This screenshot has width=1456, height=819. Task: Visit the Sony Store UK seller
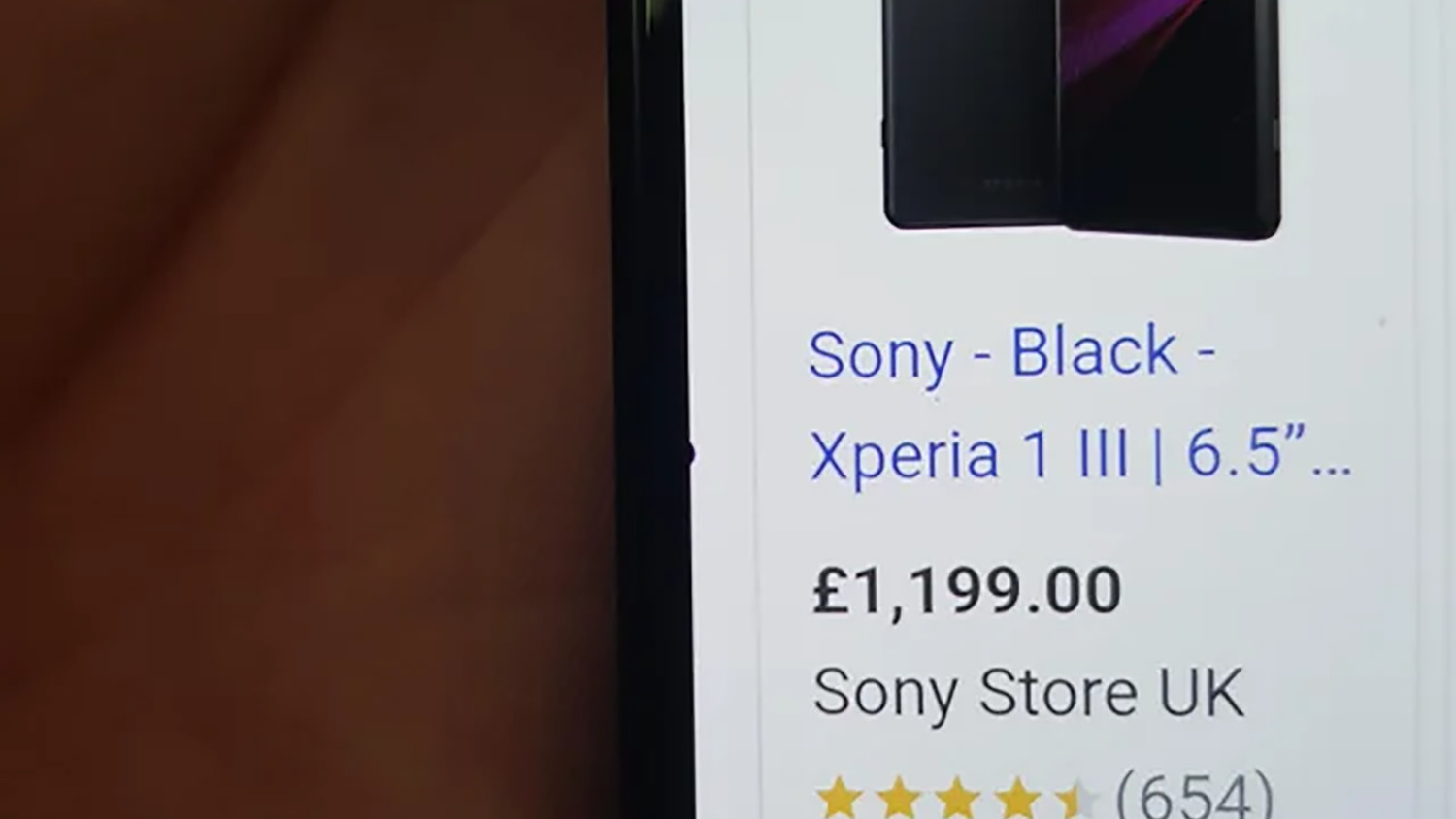[1028, 693]
